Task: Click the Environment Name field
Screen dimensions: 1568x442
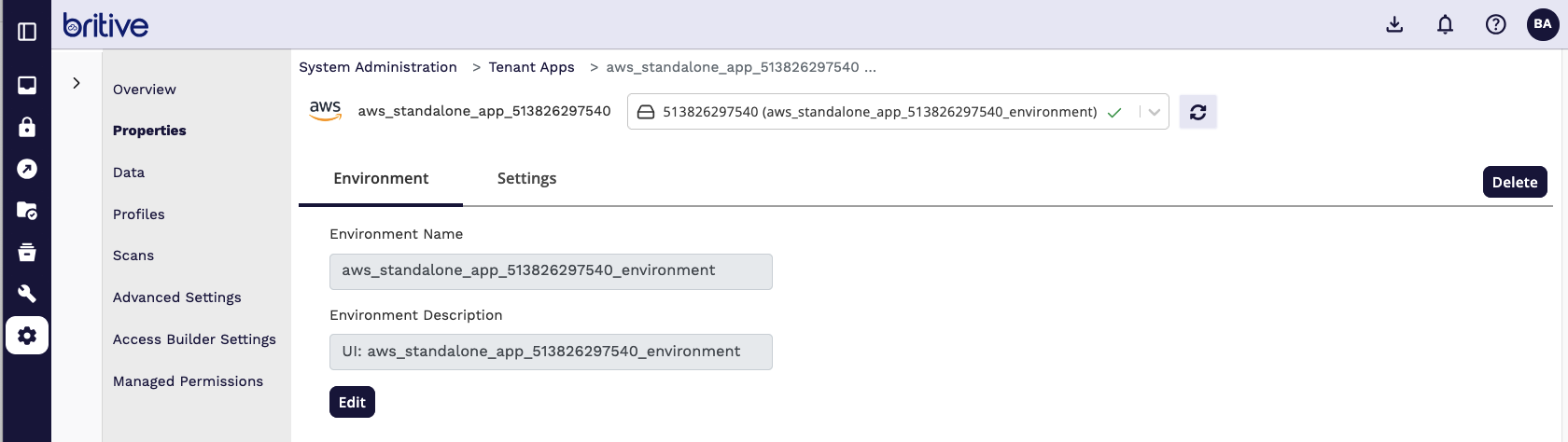Action: pyautogui.click(x=551, y=271)
